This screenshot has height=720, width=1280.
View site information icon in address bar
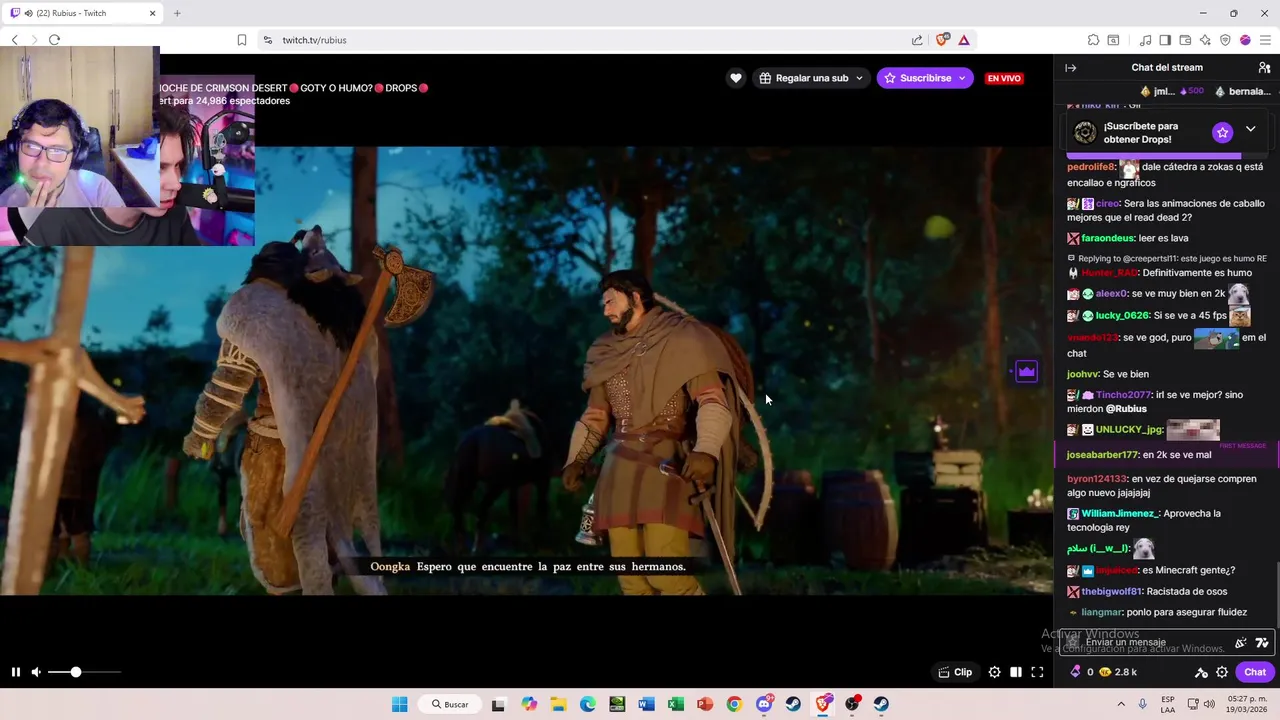pos(267,40)
